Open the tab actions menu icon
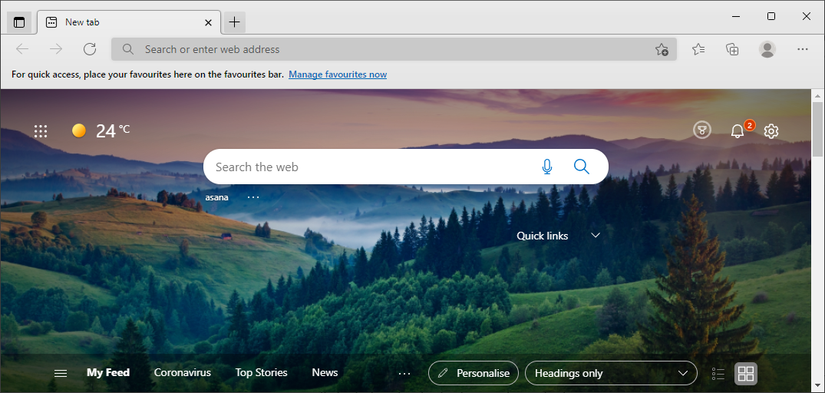The width and height of the screenshot is (825, 393). 19,22
